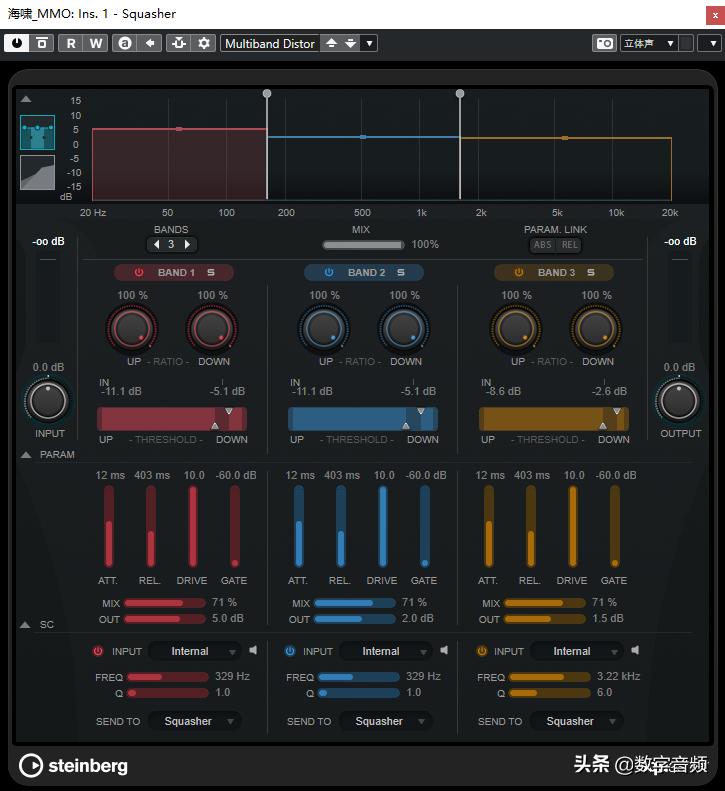
Task: Click the Band 3 side-chain listen speaker icon
Action: coord(635,650)
